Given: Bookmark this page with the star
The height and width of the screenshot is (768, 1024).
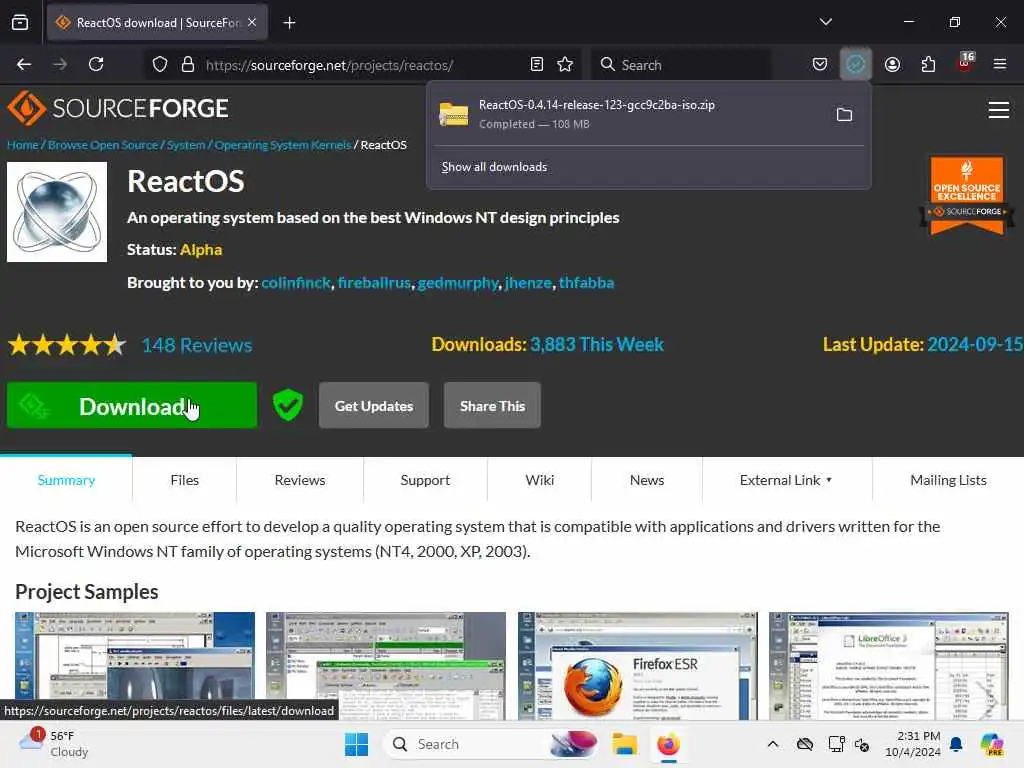Looking at the screenshot, I should click(565, 64).
